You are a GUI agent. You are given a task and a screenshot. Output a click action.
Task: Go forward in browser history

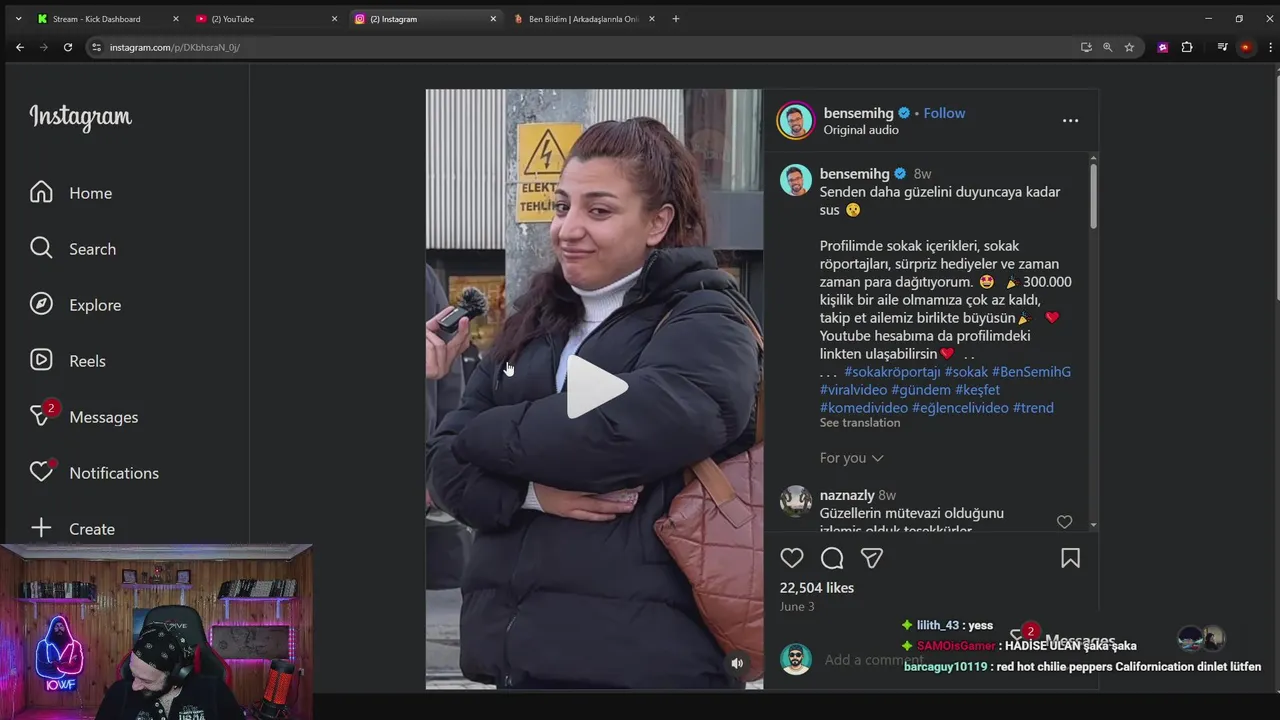[x=44, y=47]
